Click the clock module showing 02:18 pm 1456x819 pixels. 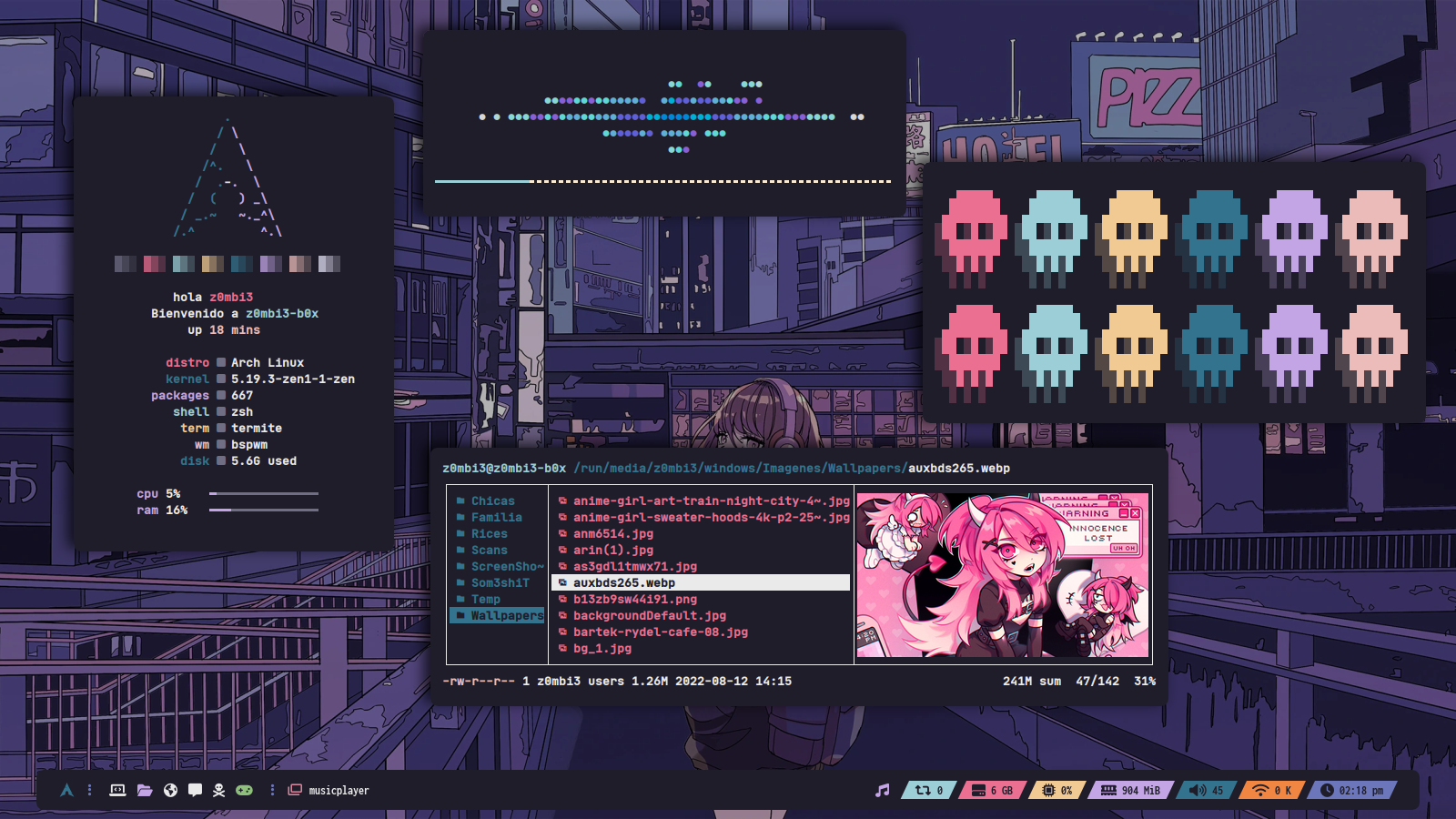1351,790
